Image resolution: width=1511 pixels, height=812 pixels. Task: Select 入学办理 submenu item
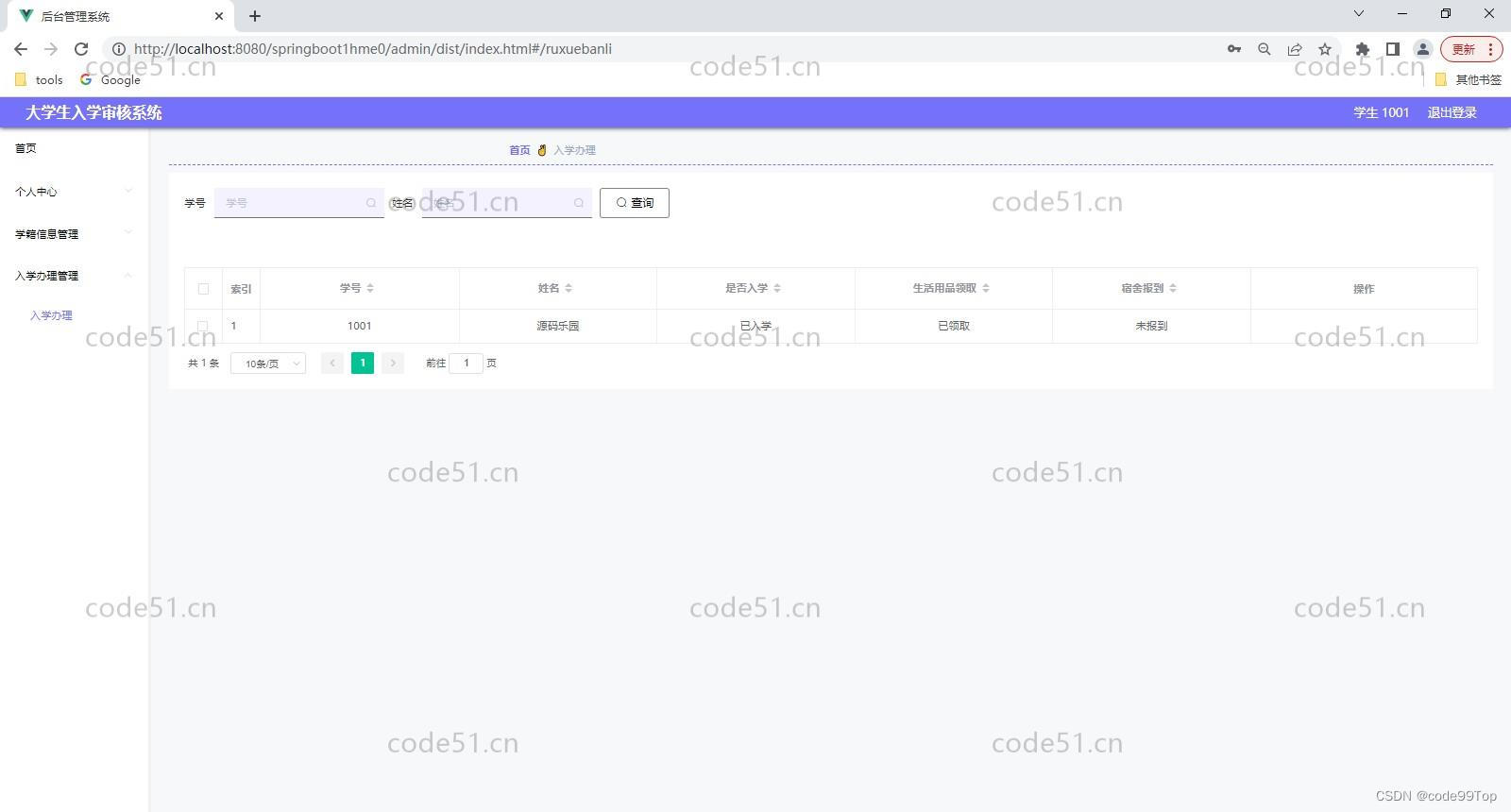click(x=51, y=315)
